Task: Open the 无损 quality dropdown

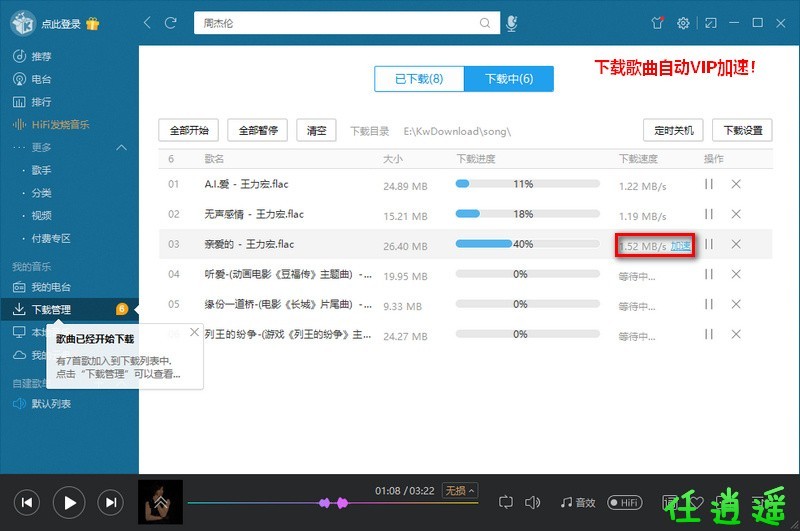Action: (459, 491)
